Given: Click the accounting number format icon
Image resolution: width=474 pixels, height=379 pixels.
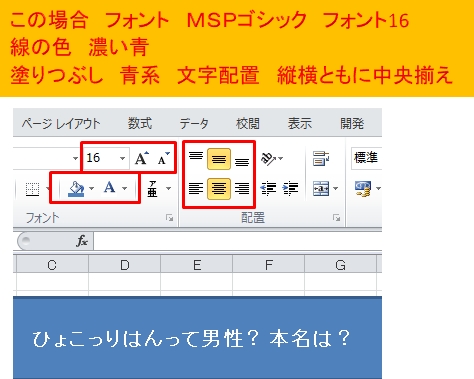Looking at the screenshot, I should pos(363,189).
